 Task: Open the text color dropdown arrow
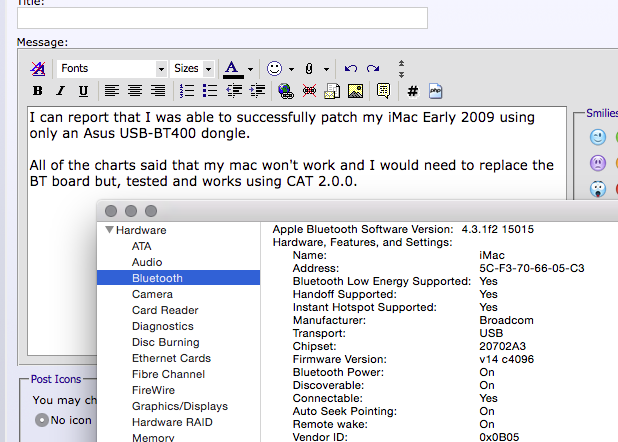[250, 69]
